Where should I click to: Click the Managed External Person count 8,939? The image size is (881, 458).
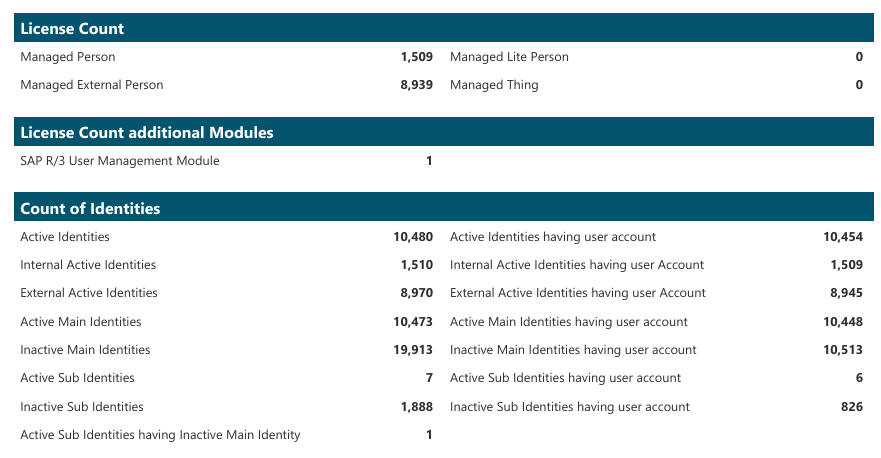click(x=416, y=85)
